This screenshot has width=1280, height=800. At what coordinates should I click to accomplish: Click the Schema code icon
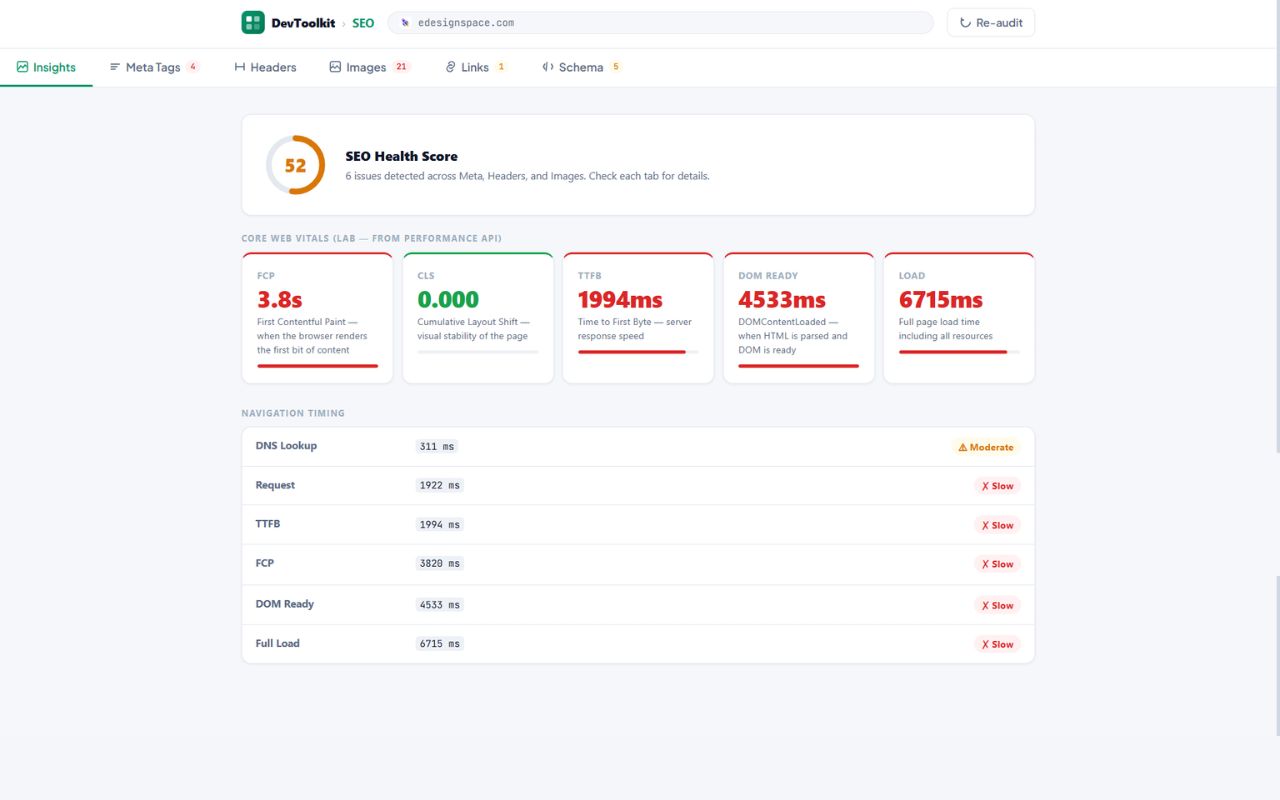(548, 67)
